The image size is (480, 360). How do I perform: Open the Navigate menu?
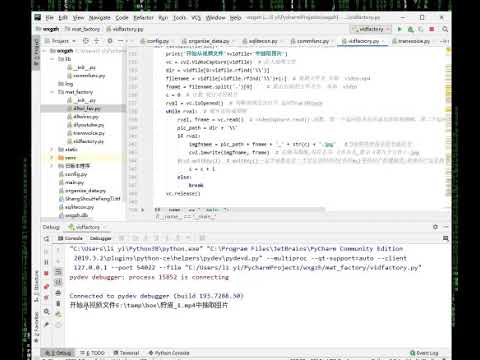tap(99, 18)
